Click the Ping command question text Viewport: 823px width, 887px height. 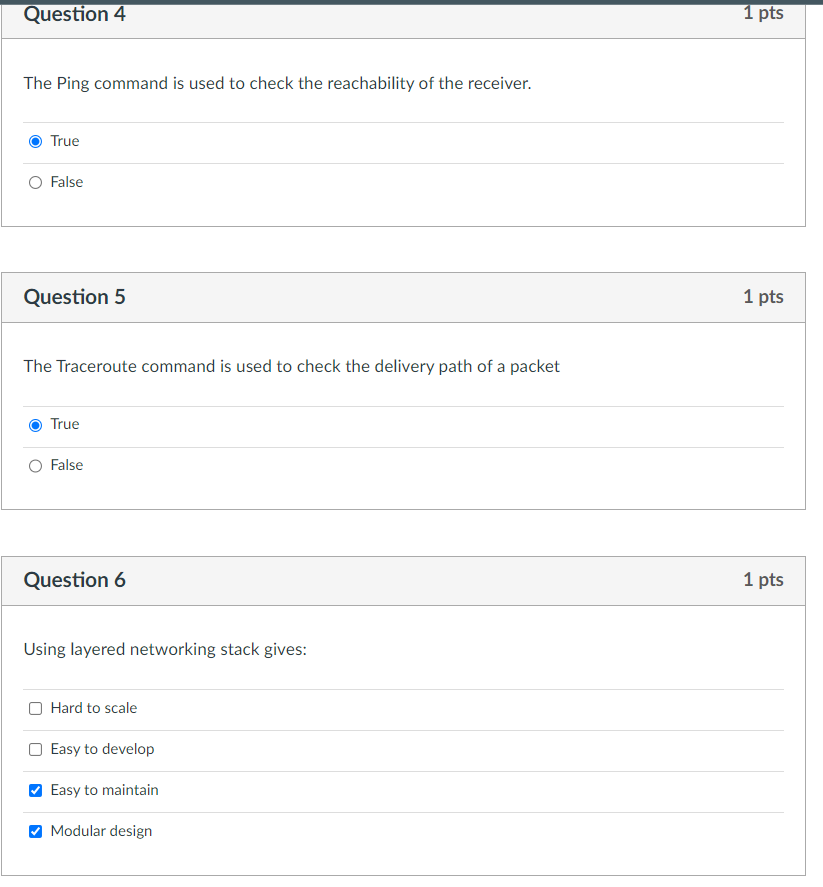point(277,83)
